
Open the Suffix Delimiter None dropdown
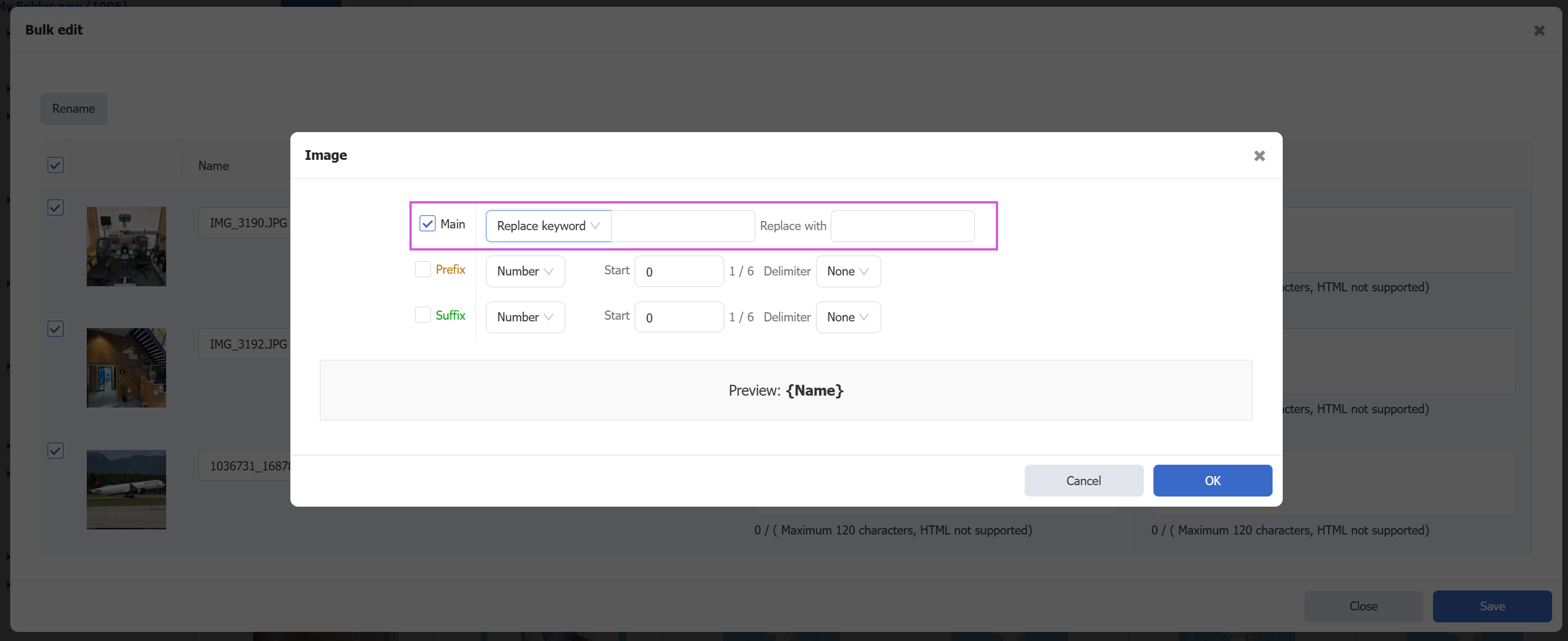pyautogui.click(x=847, y=317)
